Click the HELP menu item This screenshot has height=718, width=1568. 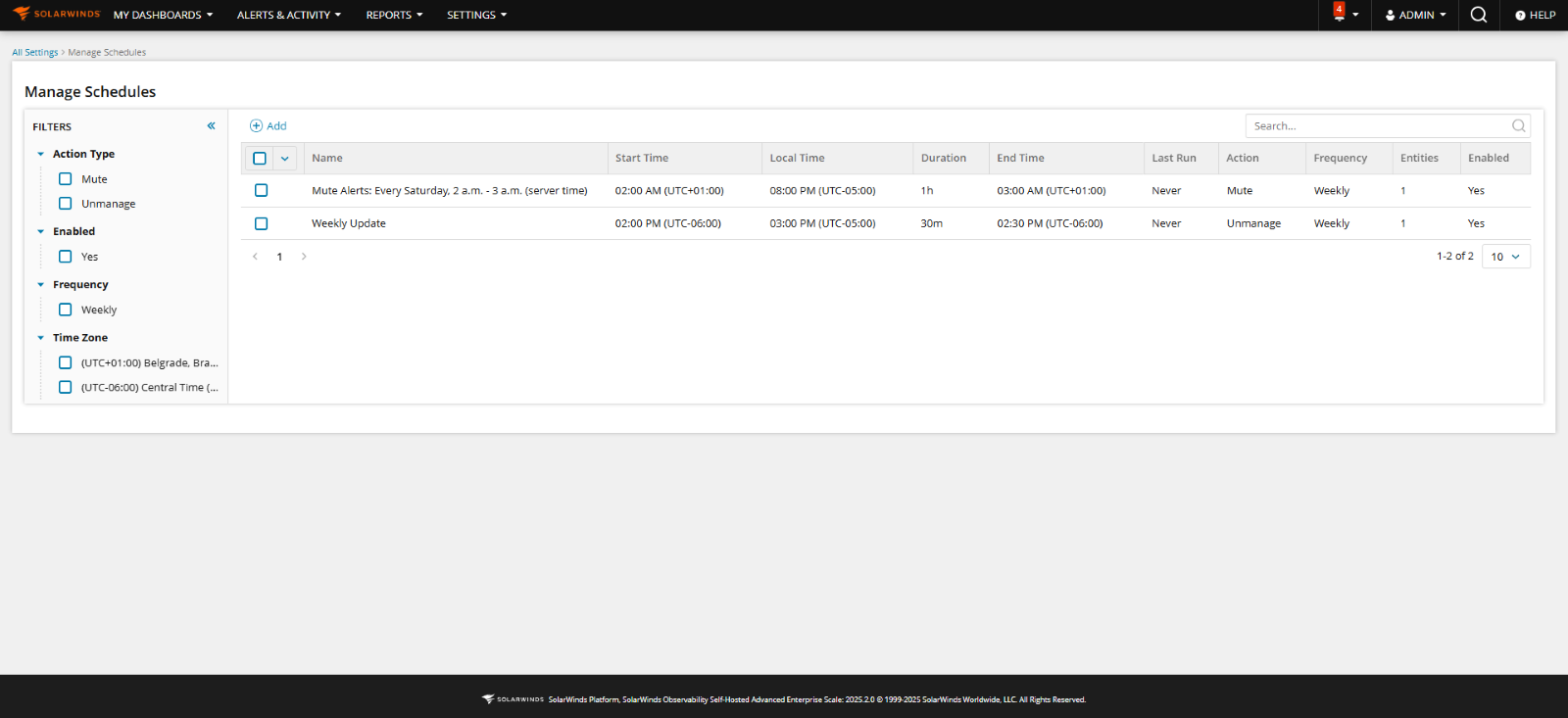pyautogui.click(x=1536, y=16)
